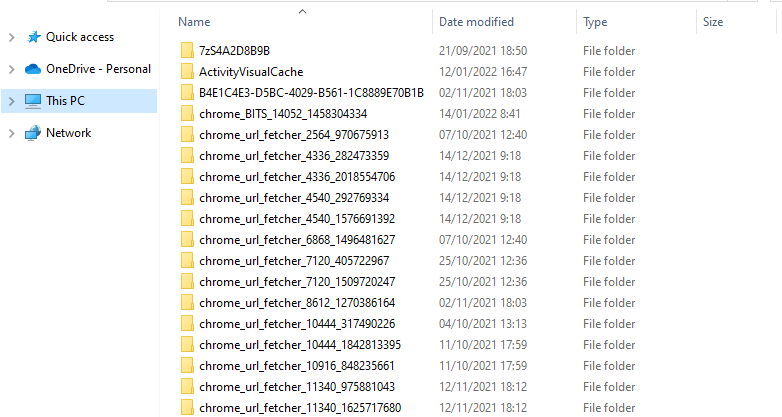This screenshot has height=417, width=782.
Task: Click the Size column header
Action: click(x=712, y=21)
